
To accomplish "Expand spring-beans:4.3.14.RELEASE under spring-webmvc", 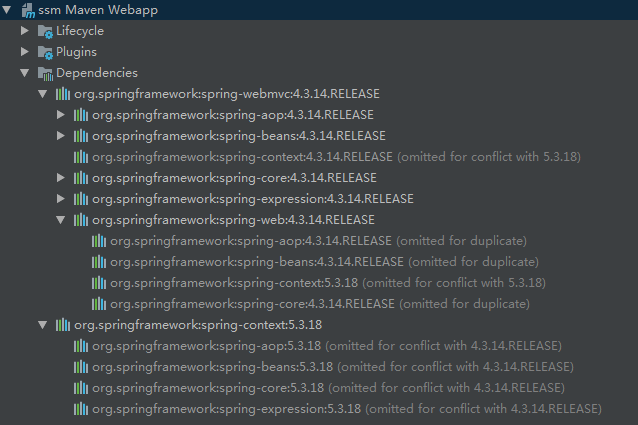I will click(62, 136).
